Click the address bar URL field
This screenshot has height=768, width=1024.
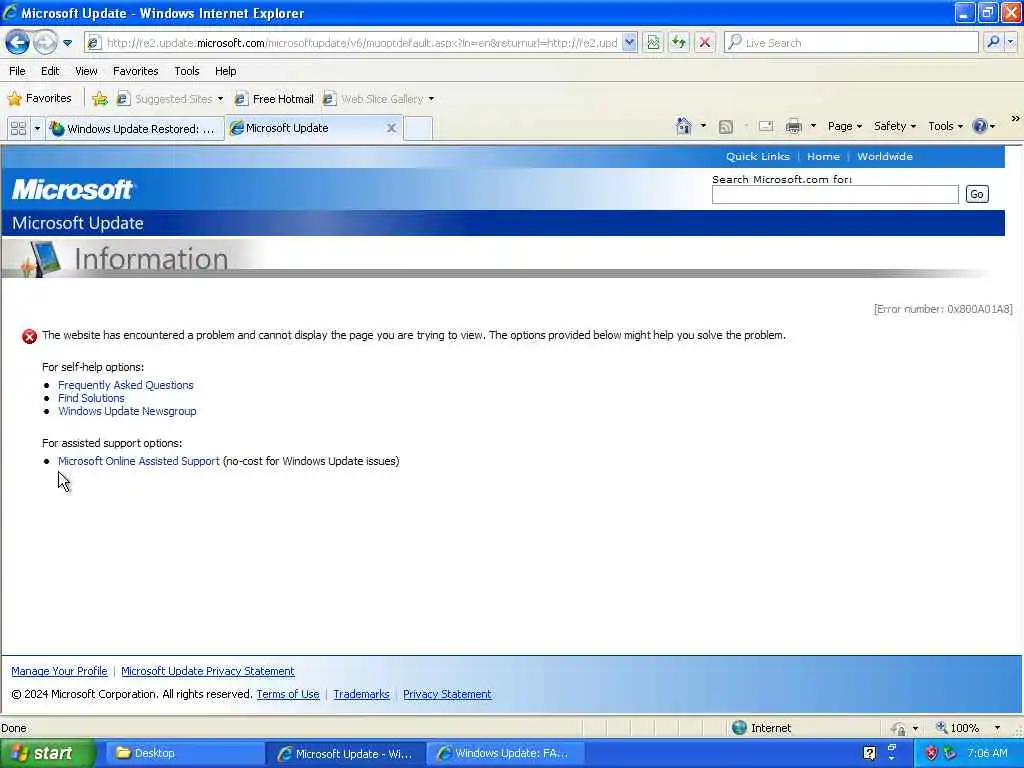tap(361, 43)
